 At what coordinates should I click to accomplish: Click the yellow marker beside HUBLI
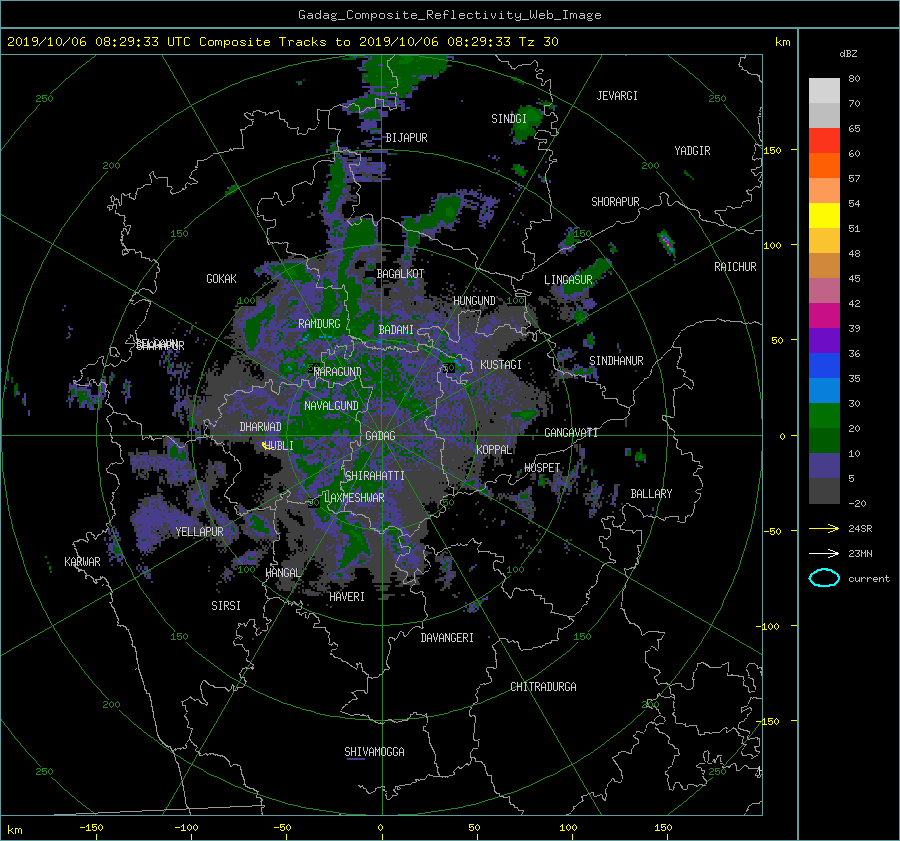click(x=265, y=445)
